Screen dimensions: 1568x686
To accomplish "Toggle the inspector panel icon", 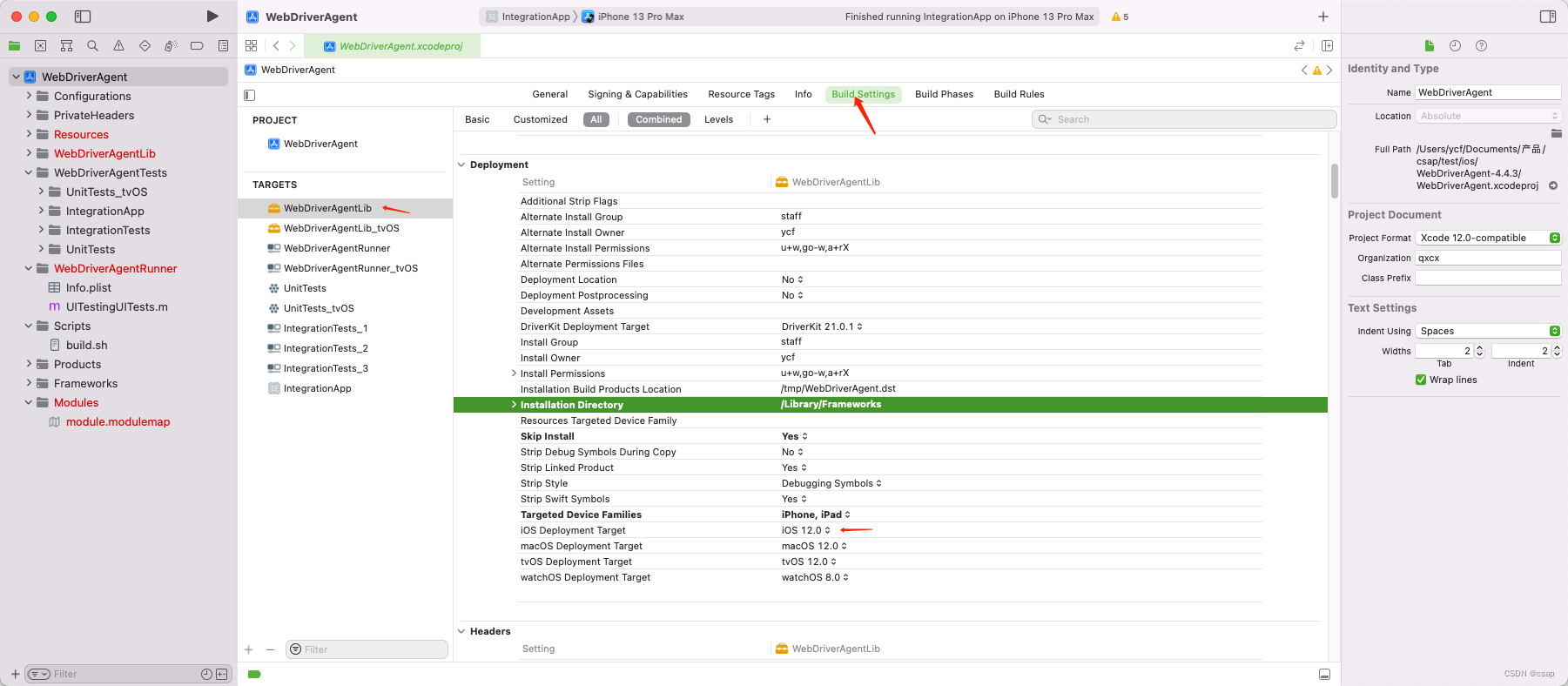I will 1547,16.
